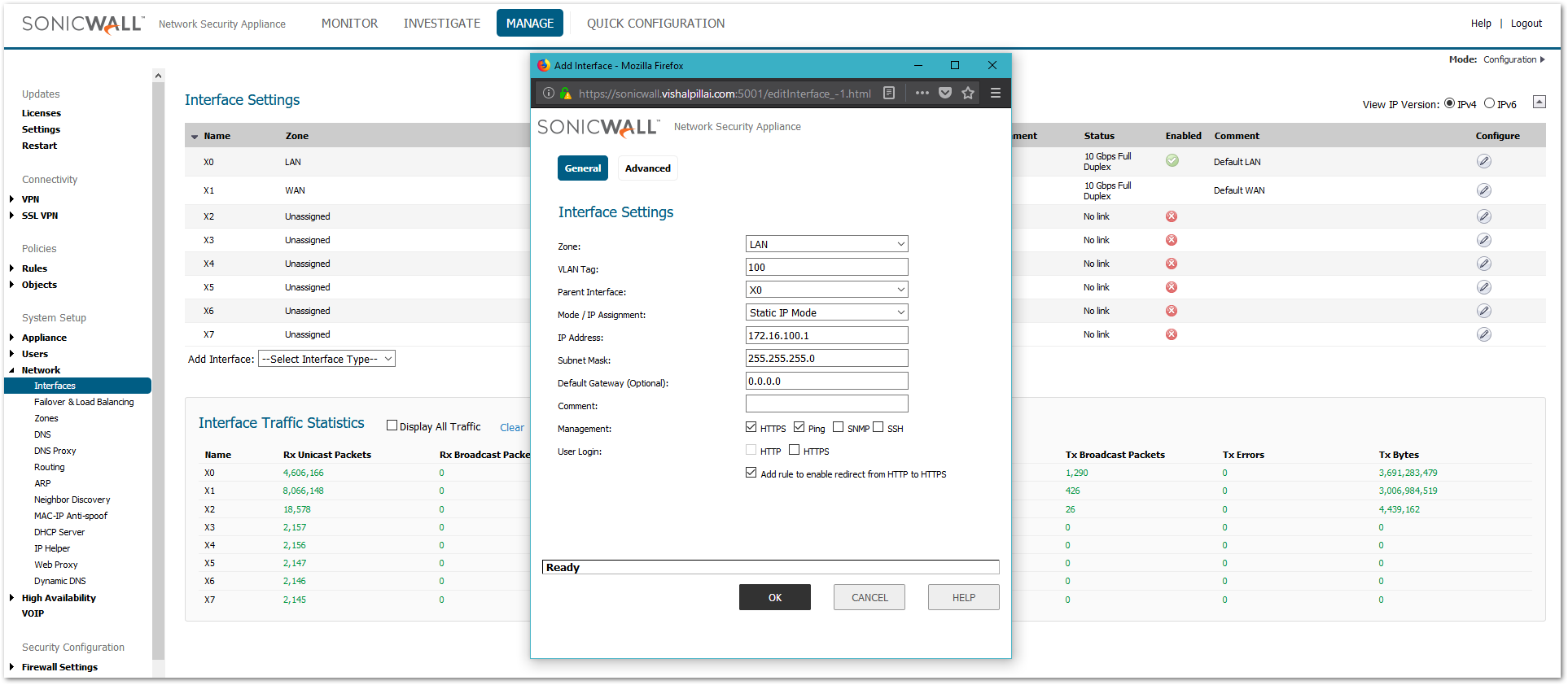Edit the X2 interface with the pencil icon

[1484, 216]
